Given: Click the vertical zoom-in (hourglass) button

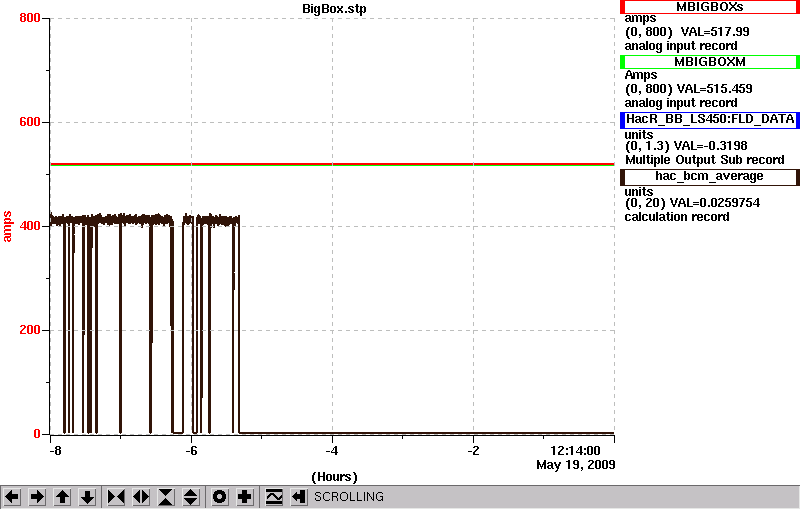Looking at the screenshot, I should 166,497.
